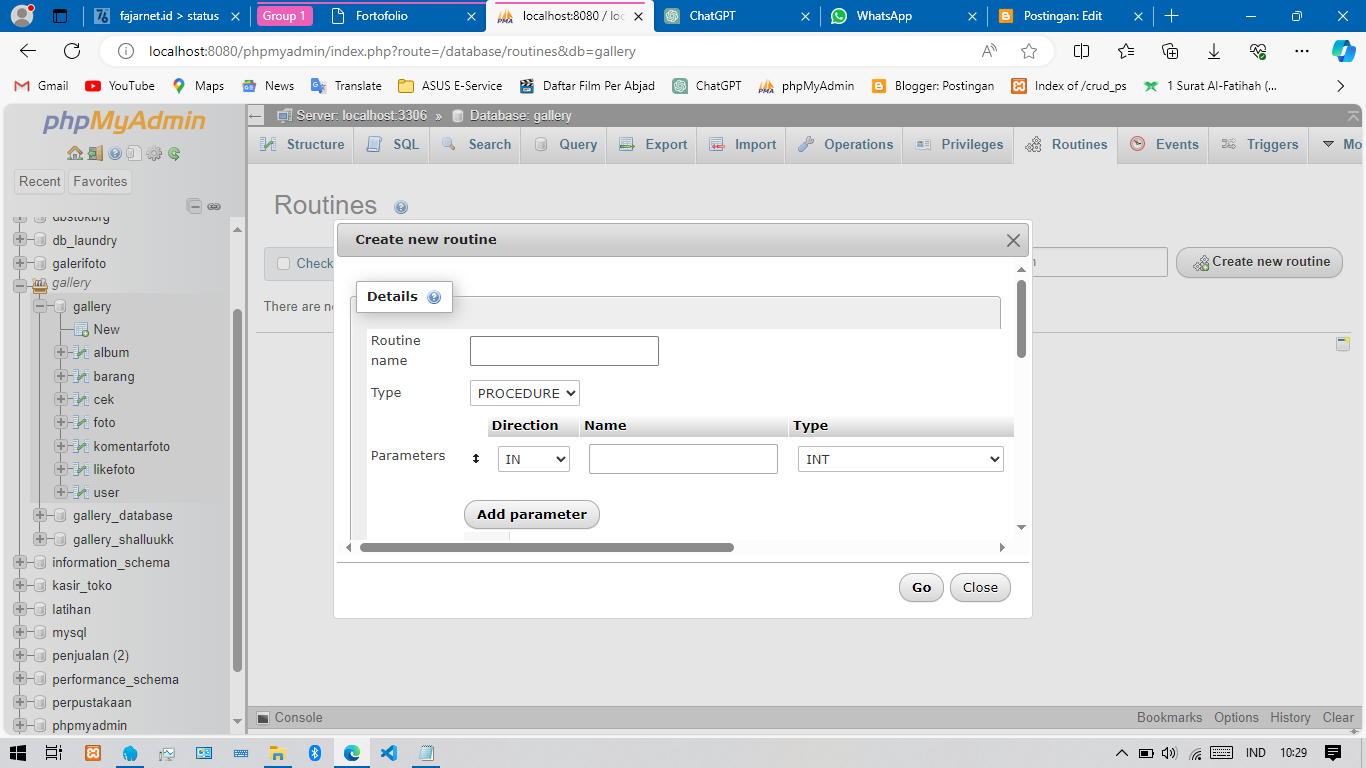
Task: Add page to browser favorites star
Action: coord(1029,51)
